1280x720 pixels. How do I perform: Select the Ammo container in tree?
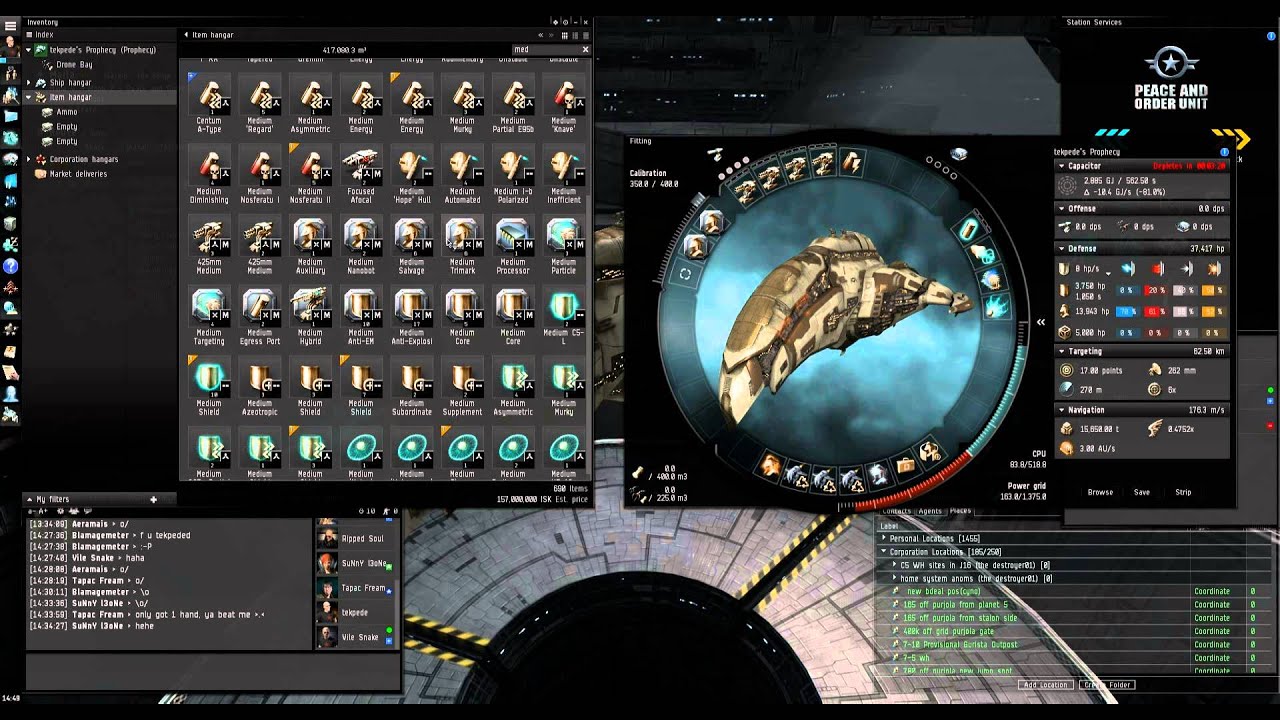67,112
